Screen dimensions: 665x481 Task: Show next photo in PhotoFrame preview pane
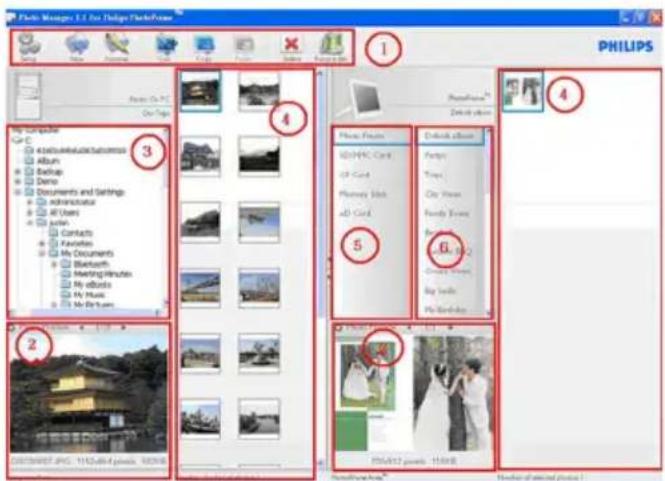click(450, 327)
